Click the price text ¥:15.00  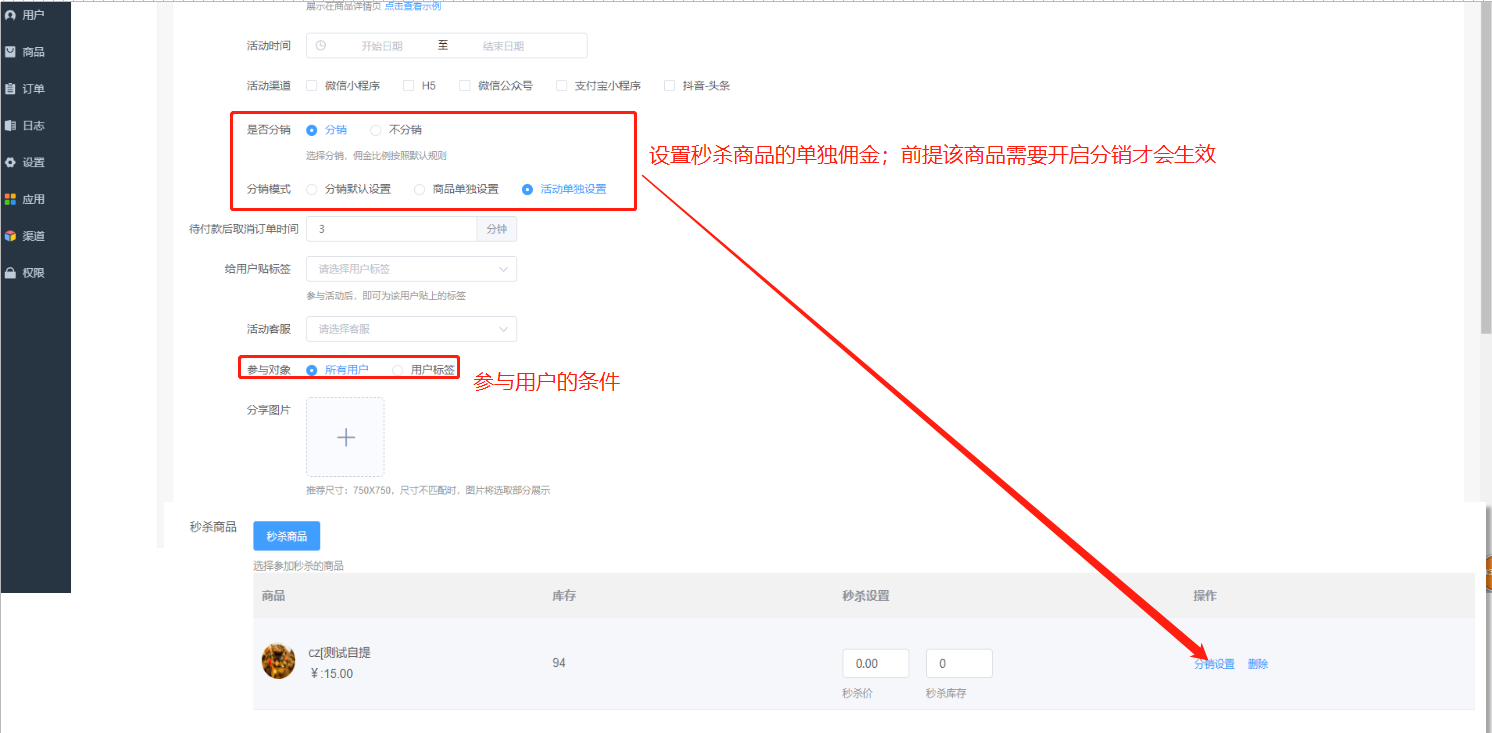point(332,674)
